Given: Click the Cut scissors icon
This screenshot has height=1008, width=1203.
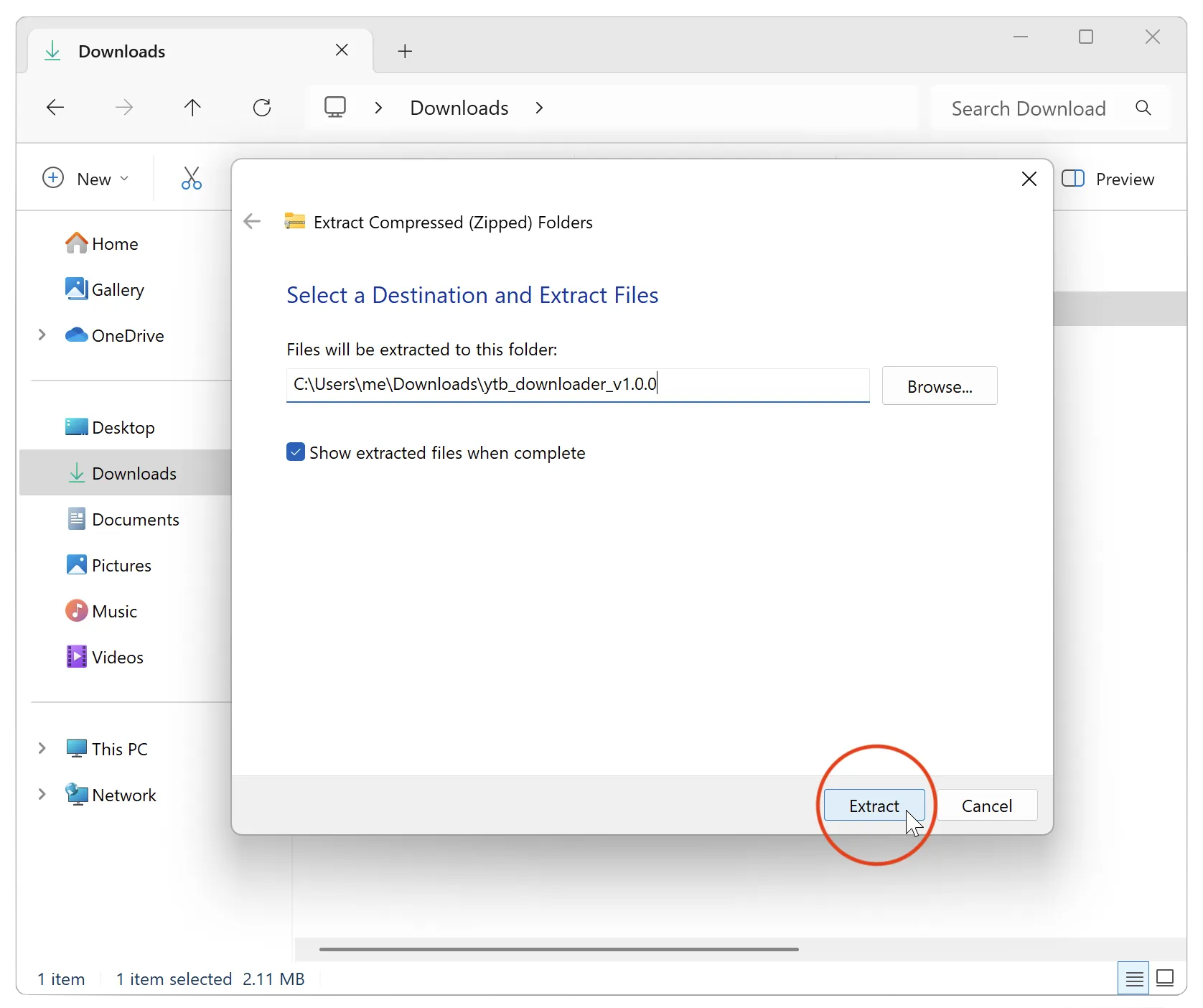Looking at the screenshot, I should [x=191, y=179].
